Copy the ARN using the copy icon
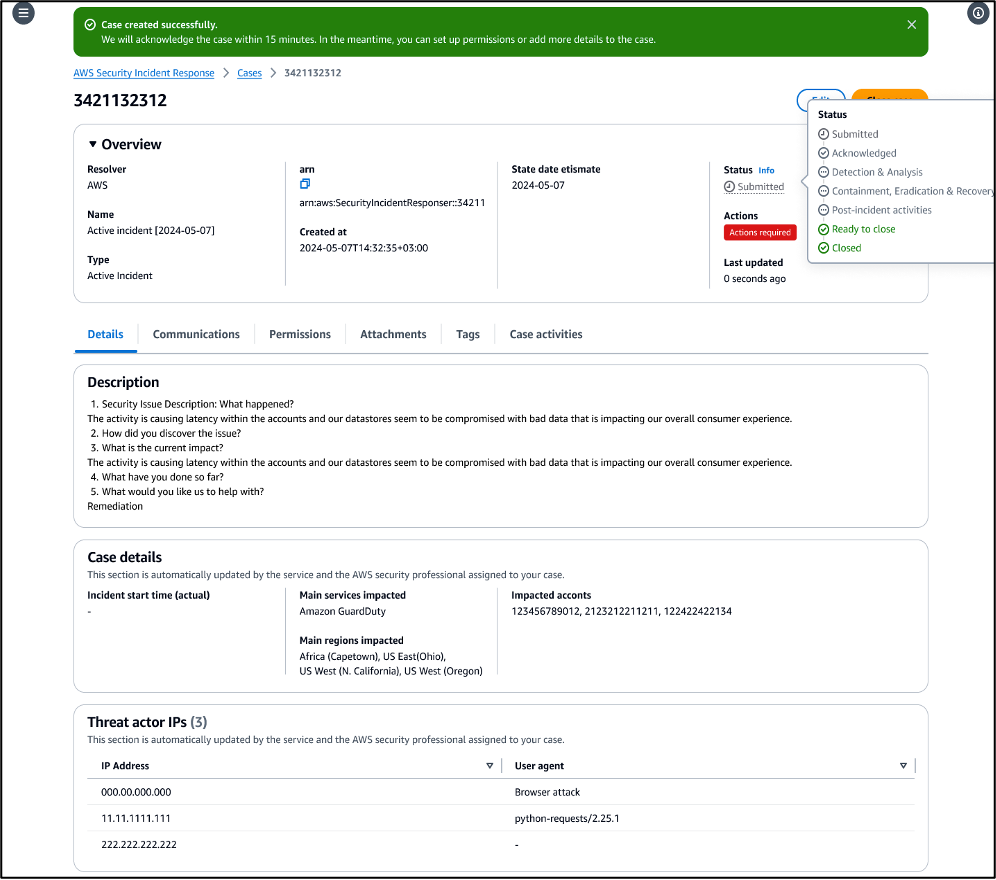Image resolution: width=996 pixels, height=880 pixels. tap(305, 184)
